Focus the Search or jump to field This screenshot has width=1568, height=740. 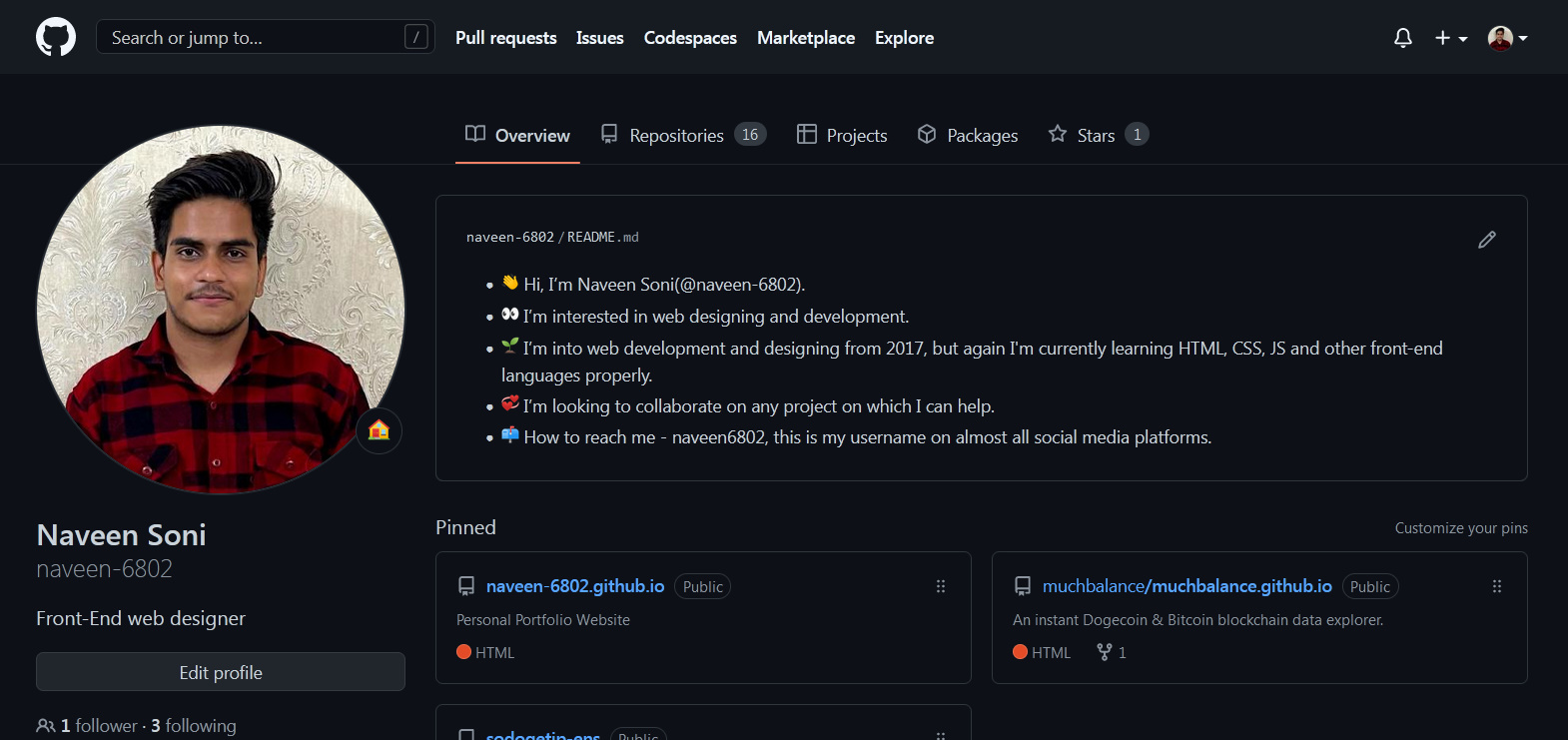266,37
